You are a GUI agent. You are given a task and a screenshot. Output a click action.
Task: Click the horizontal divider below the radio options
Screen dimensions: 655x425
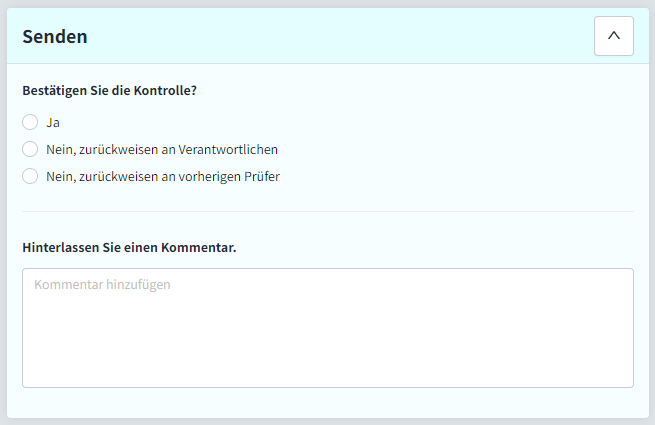328,211
